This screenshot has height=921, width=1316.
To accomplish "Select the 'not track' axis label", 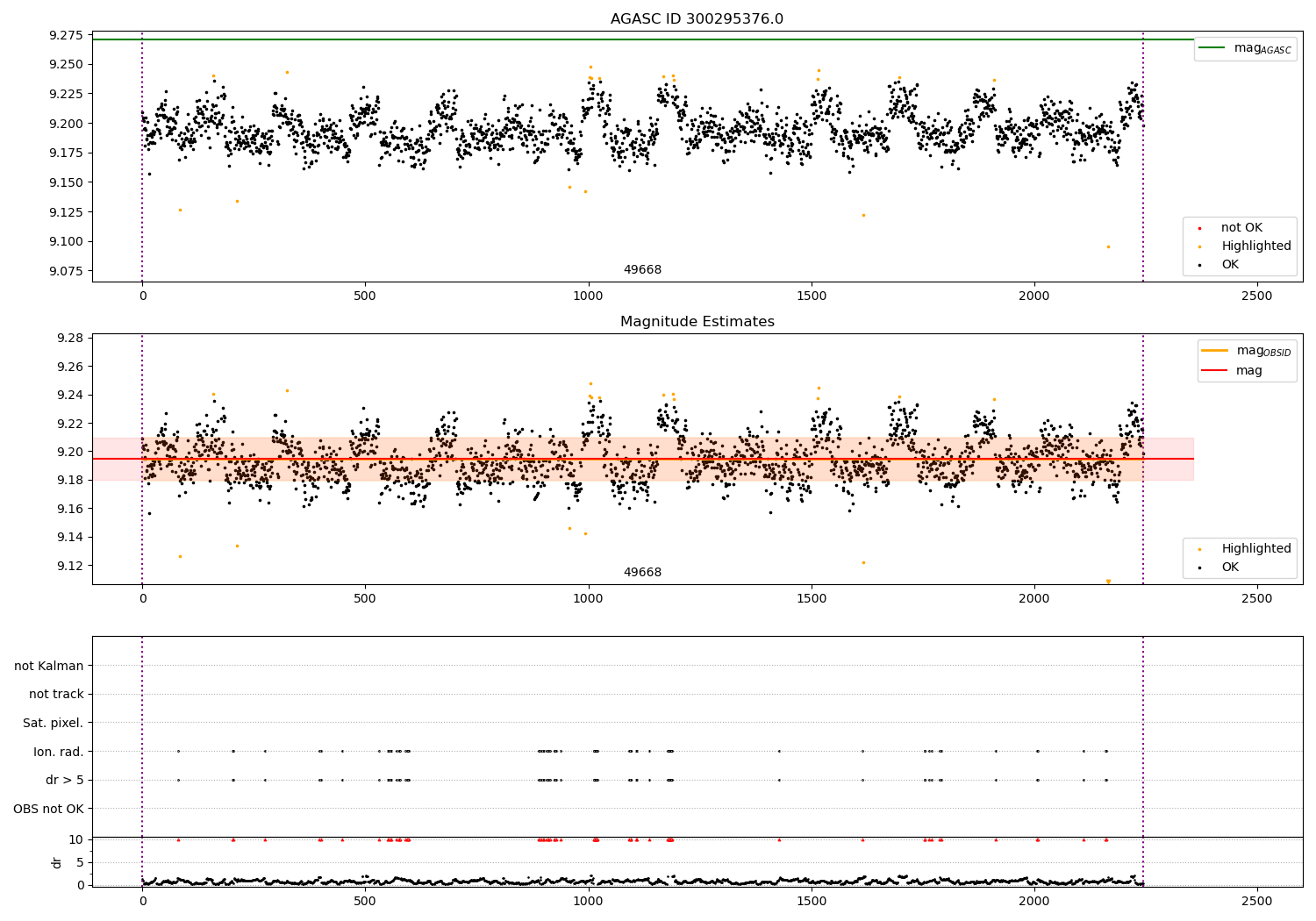I will click(56, 695).
